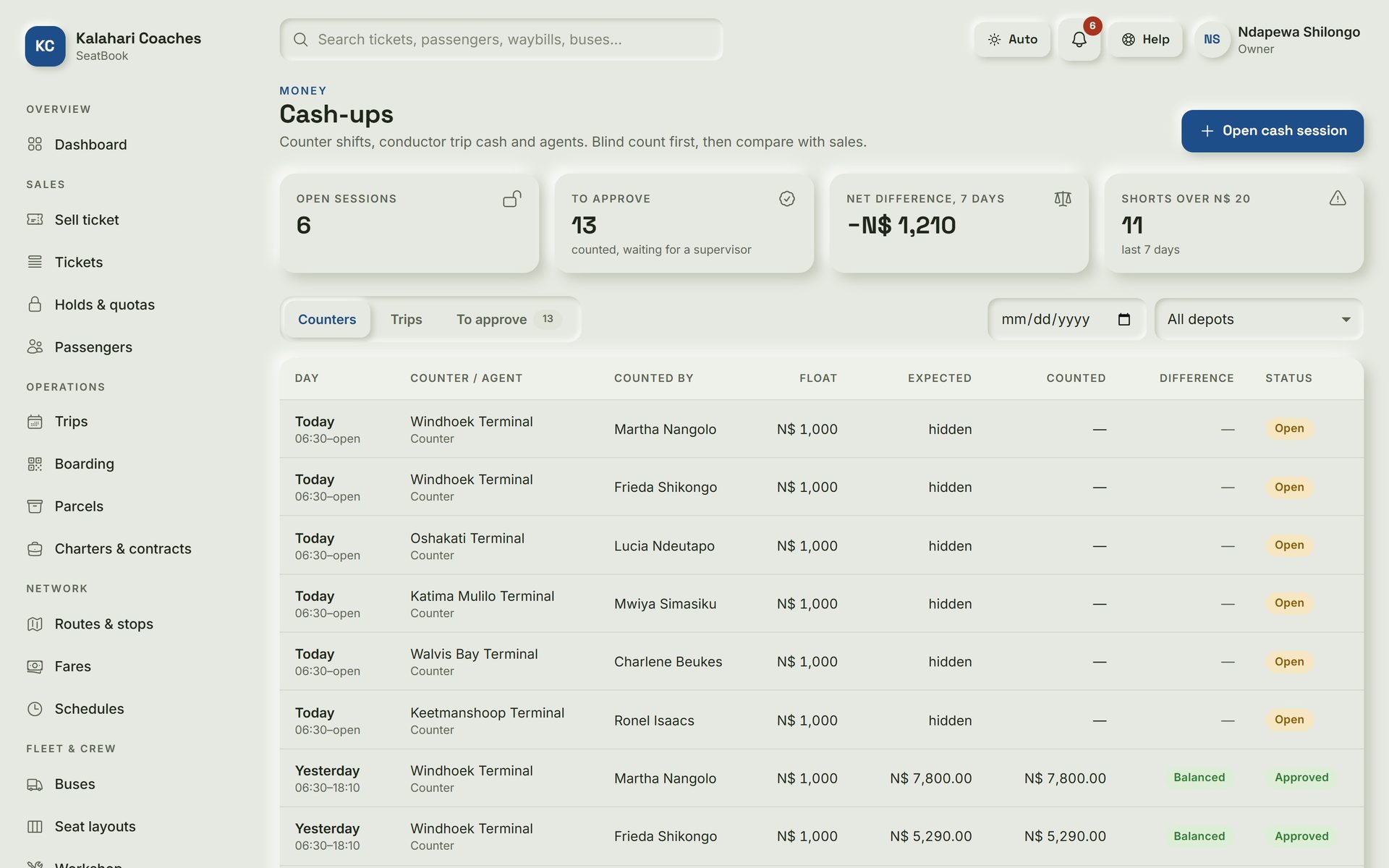The width and height of the screenshot is (1389, 868).
Task: Click Balanced badge on N$ 7,800.00 row
Action: click(x=1199, y=778)
